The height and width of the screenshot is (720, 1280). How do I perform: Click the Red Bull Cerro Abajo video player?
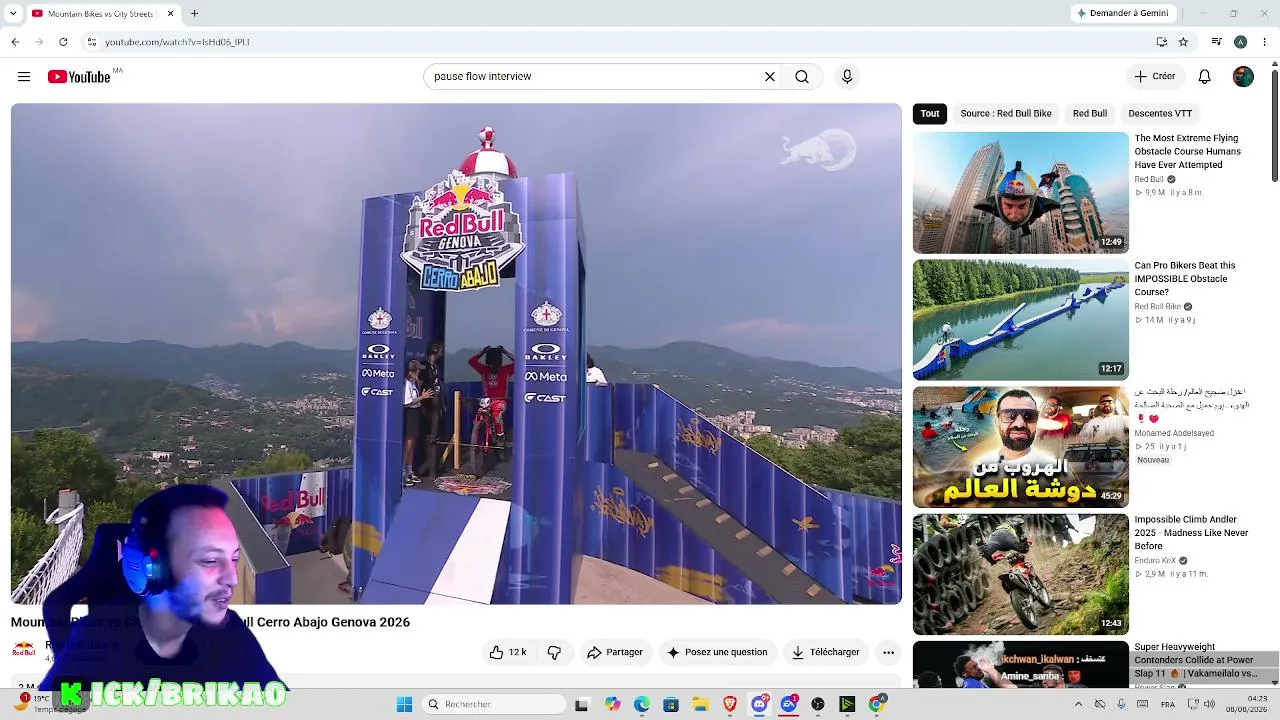[456, 354]
